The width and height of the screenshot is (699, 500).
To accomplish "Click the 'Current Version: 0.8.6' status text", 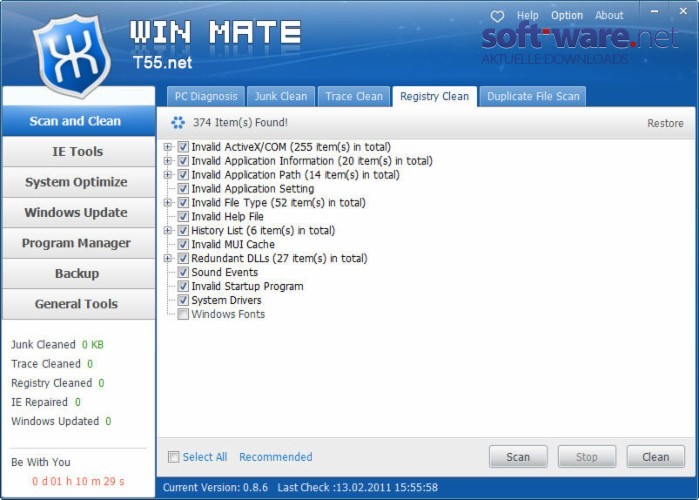I will 215,488.
